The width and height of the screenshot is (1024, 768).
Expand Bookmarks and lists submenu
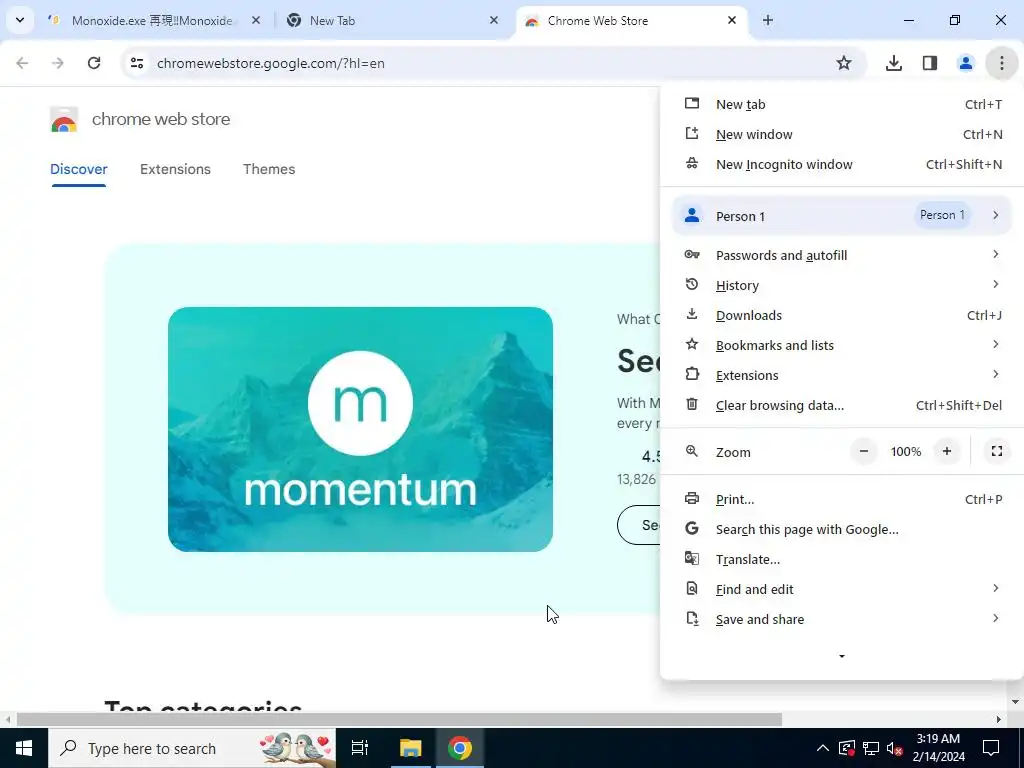coord(842,345)
